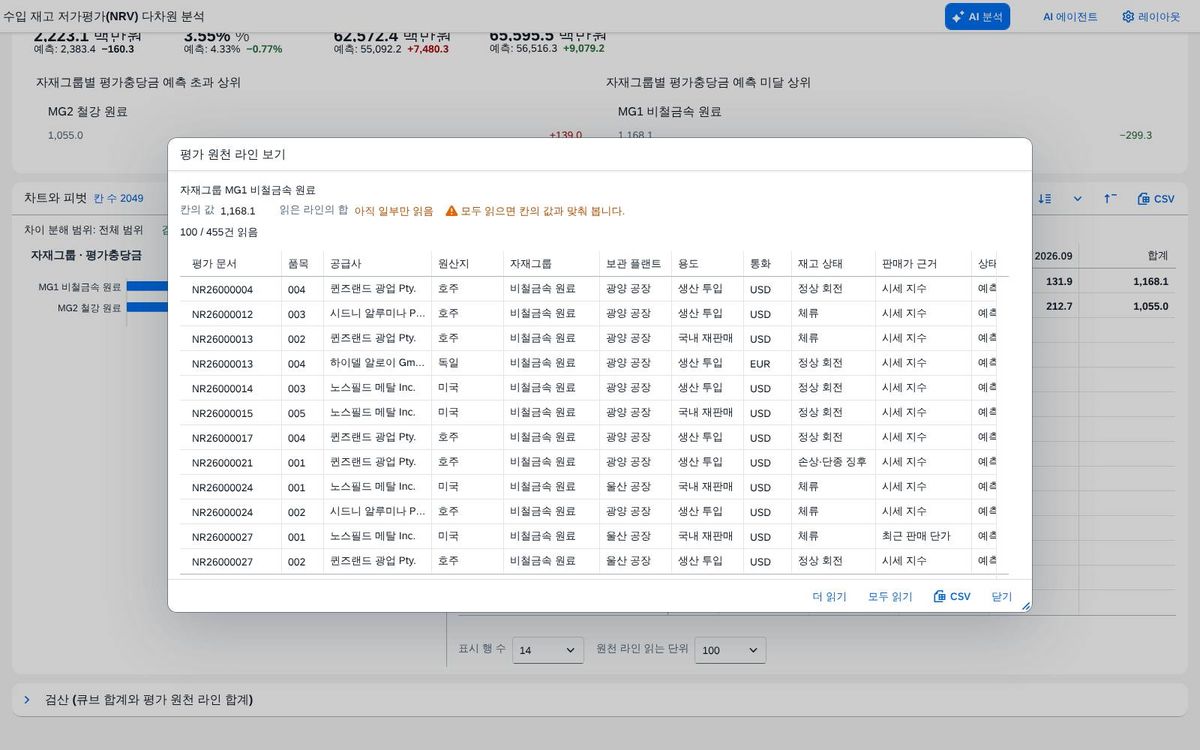This screenshot has width=1200, height=750.
Task: Click the sort-descending icon in pivot toolbar
Action: [x=1045, y=199]
